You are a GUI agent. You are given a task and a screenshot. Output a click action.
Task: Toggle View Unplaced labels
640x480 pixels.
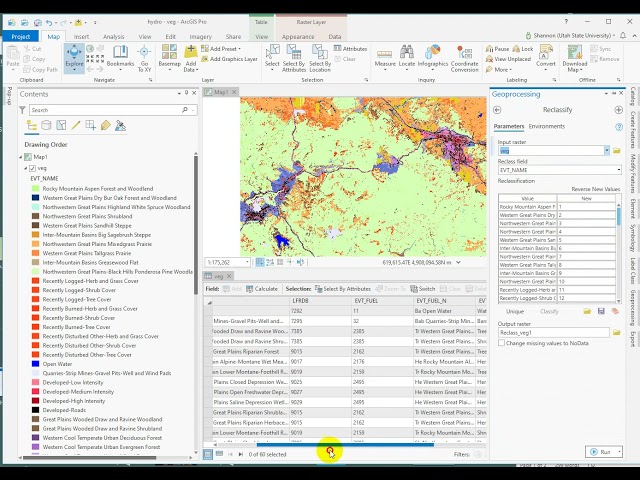tap(508, 59)
